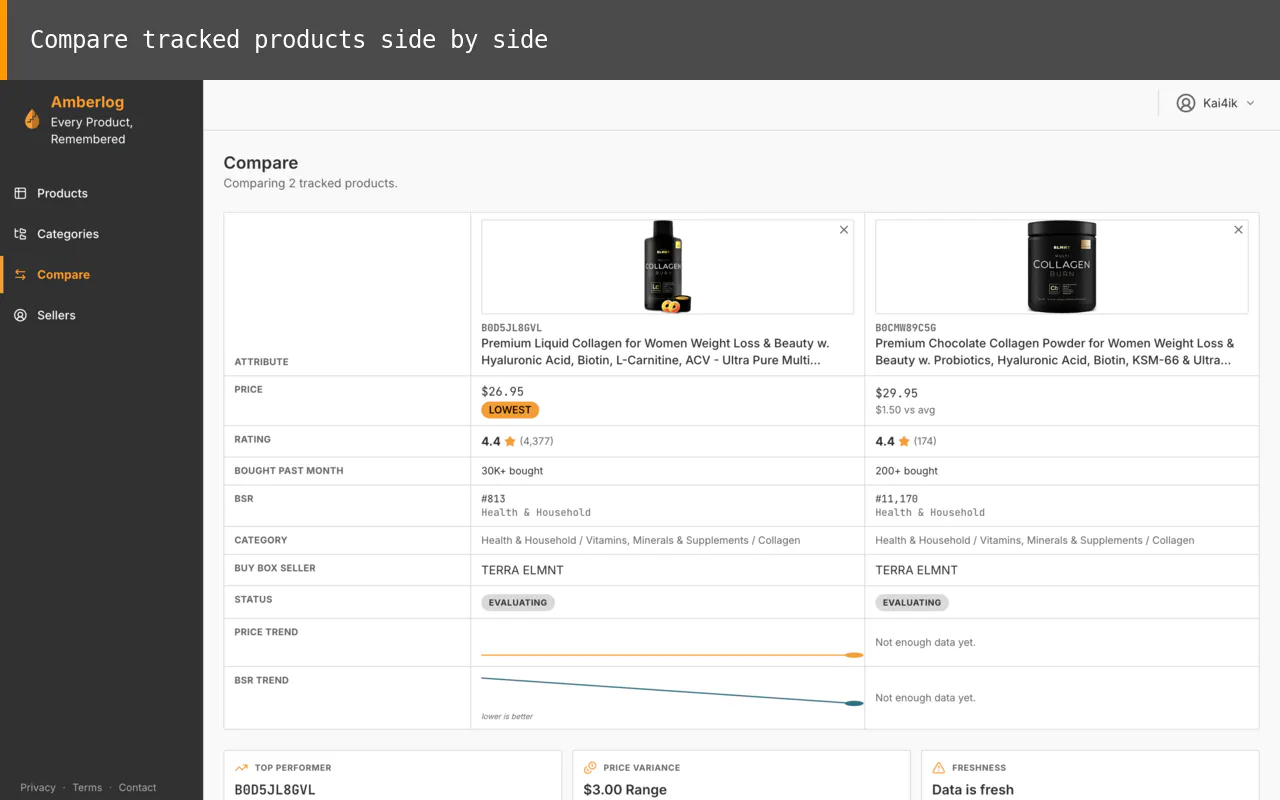Click the "Data is fresh" freshness text

coord(973,790)
